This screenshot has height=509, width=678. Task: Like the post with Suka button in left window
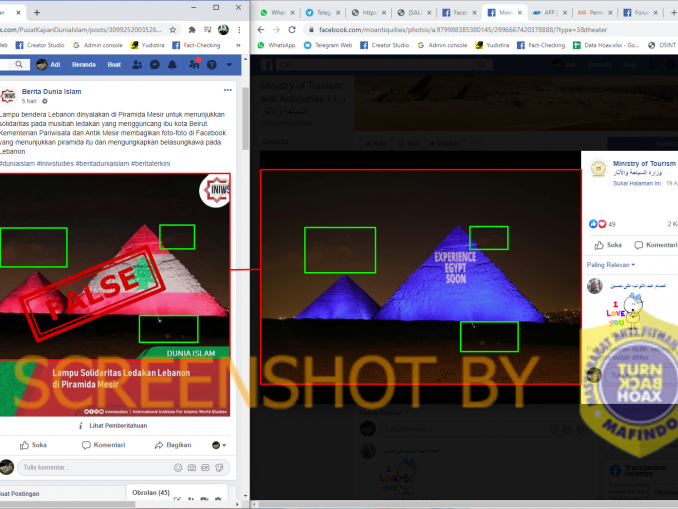(33, 445)
